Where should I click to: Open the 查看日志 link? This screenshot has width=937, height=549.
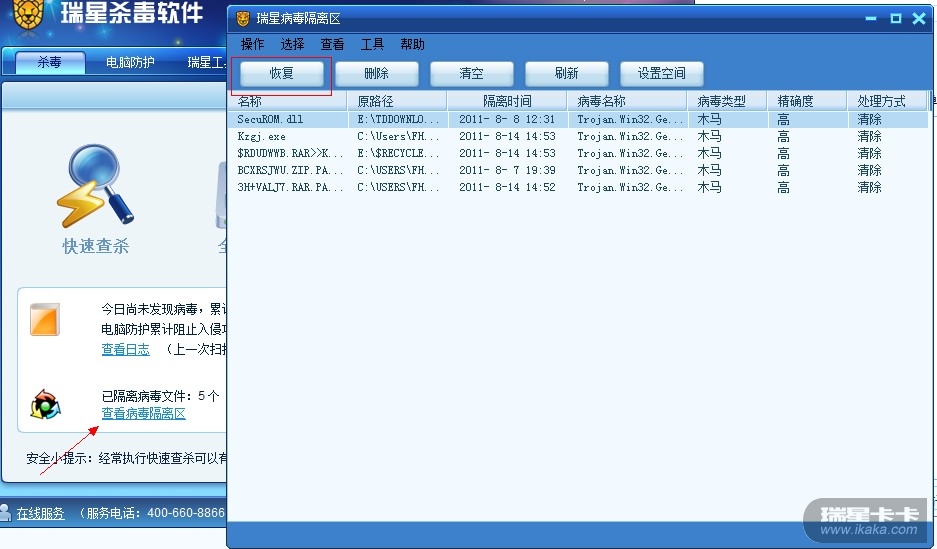click(x=125, y=349)
